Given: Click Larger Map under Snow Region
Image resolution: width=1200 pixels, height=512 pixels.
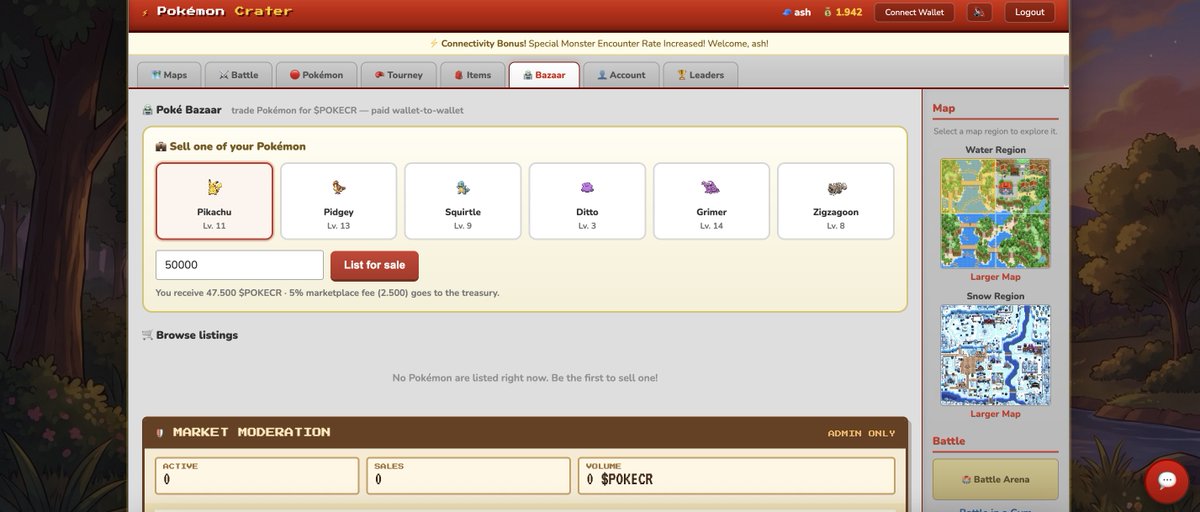Looking at the screenshot, I should point(995,414).
